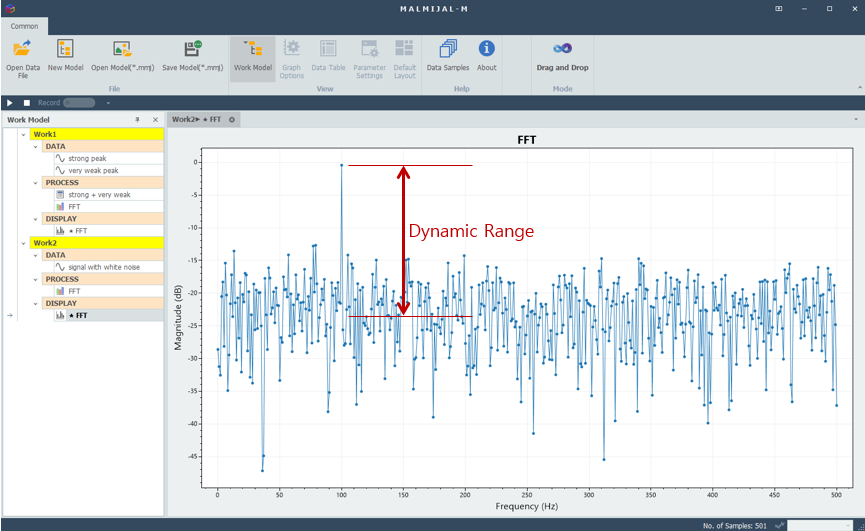Open a data file from the ribbon
The height and width of the screenshot is (531, 865).
pyautogui.click(x=23, y=59)
